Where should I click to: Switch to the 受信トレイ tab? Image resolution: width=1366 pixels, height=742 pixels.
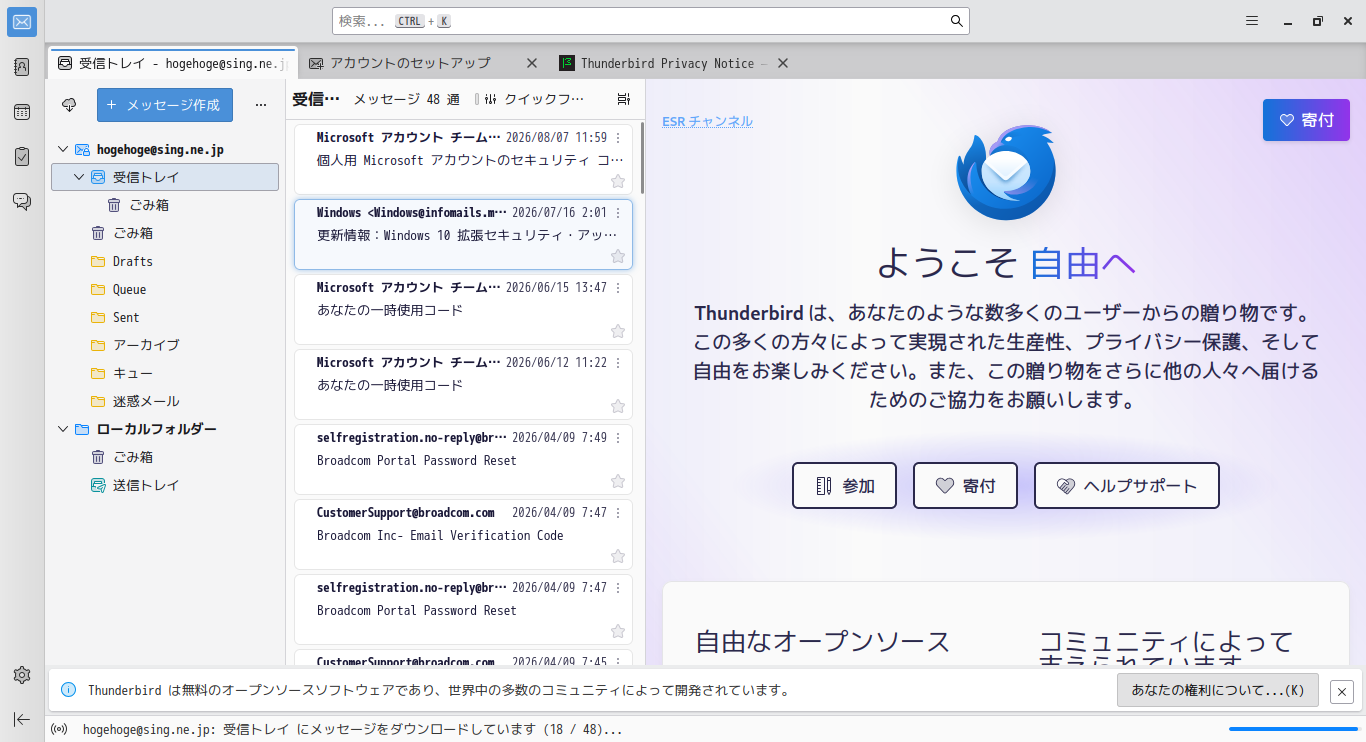[173, 63]
